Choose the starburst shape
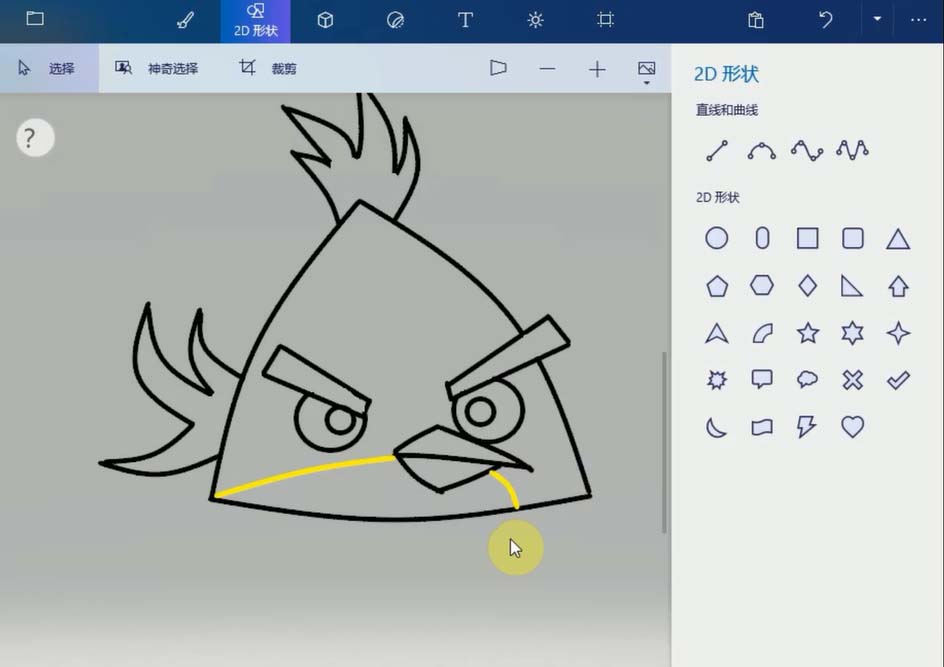The image size is (944, 667). click(x=716, y=380)
